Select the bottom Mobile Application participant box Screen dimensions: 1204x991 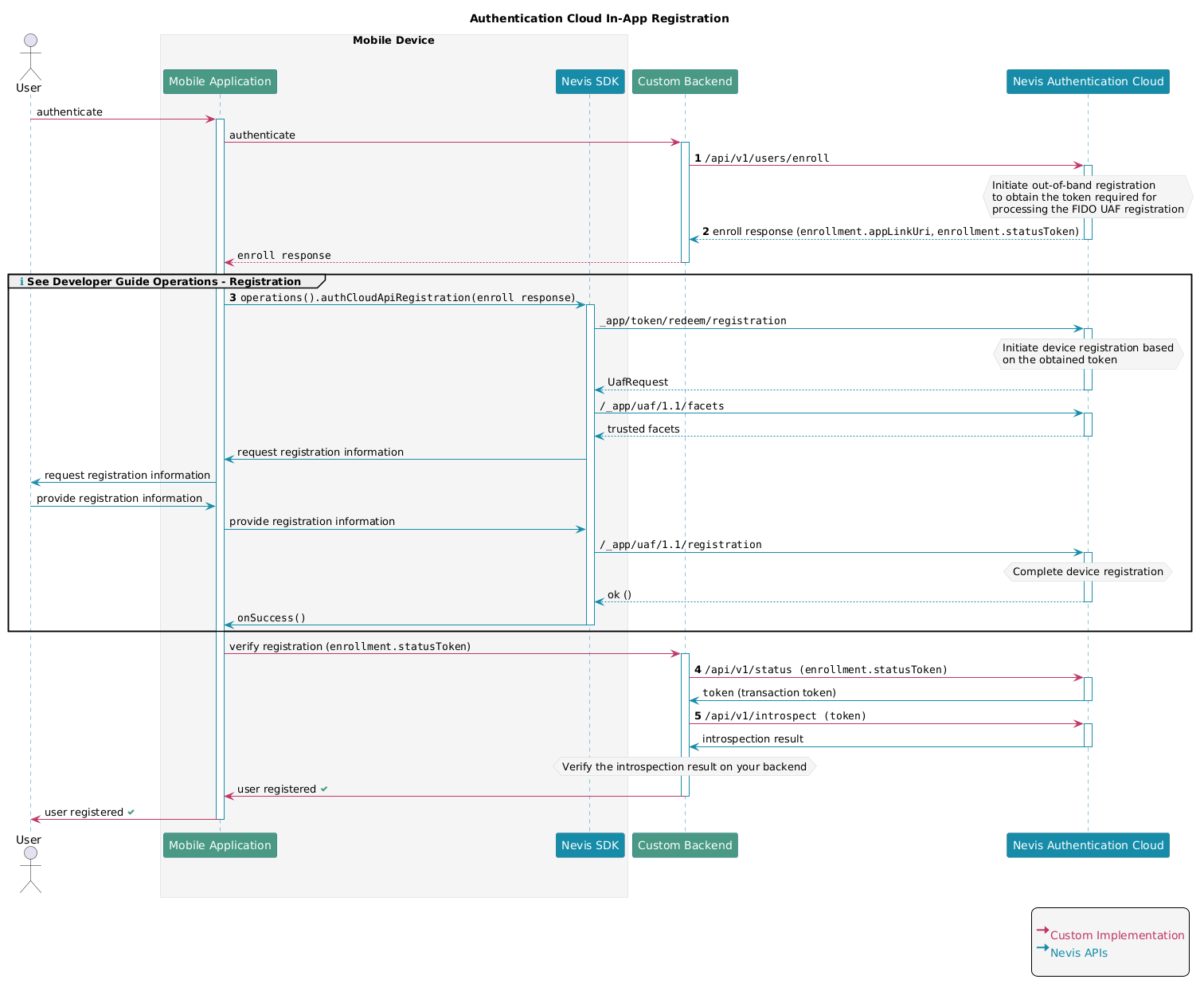220,845
